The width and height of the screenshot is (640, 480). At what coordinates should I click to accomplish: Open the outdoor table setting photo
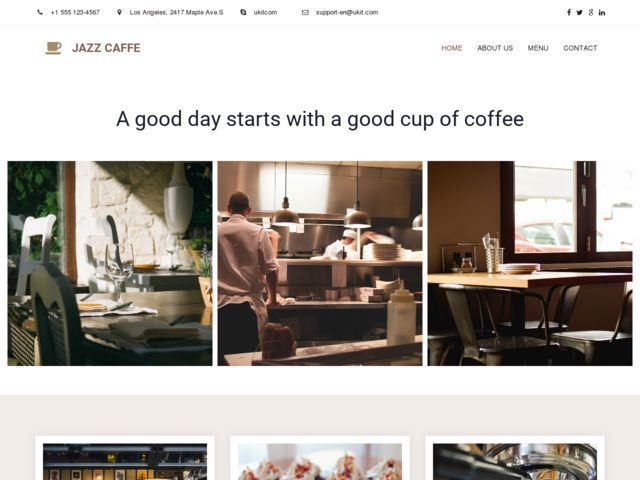[110, 263]
